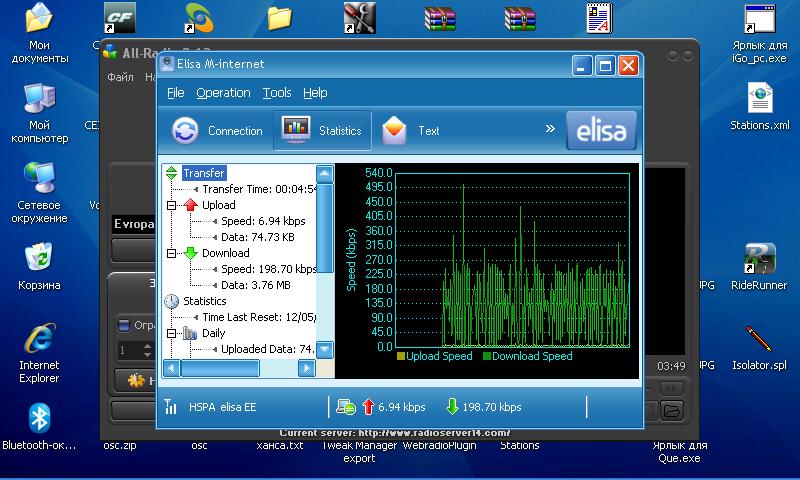Image resolution: width=800 pixels, height=480 pixels.
Task: Collapse the Download tree node
Action: (171, 253)
